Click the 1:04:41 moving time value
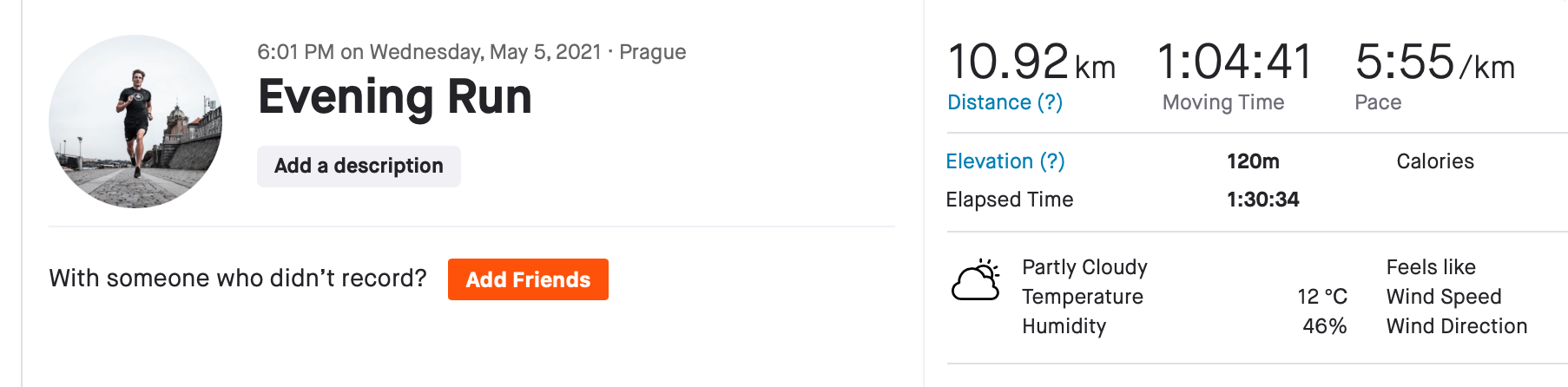Screen dimensions: 1568x387 [1235, 62]
